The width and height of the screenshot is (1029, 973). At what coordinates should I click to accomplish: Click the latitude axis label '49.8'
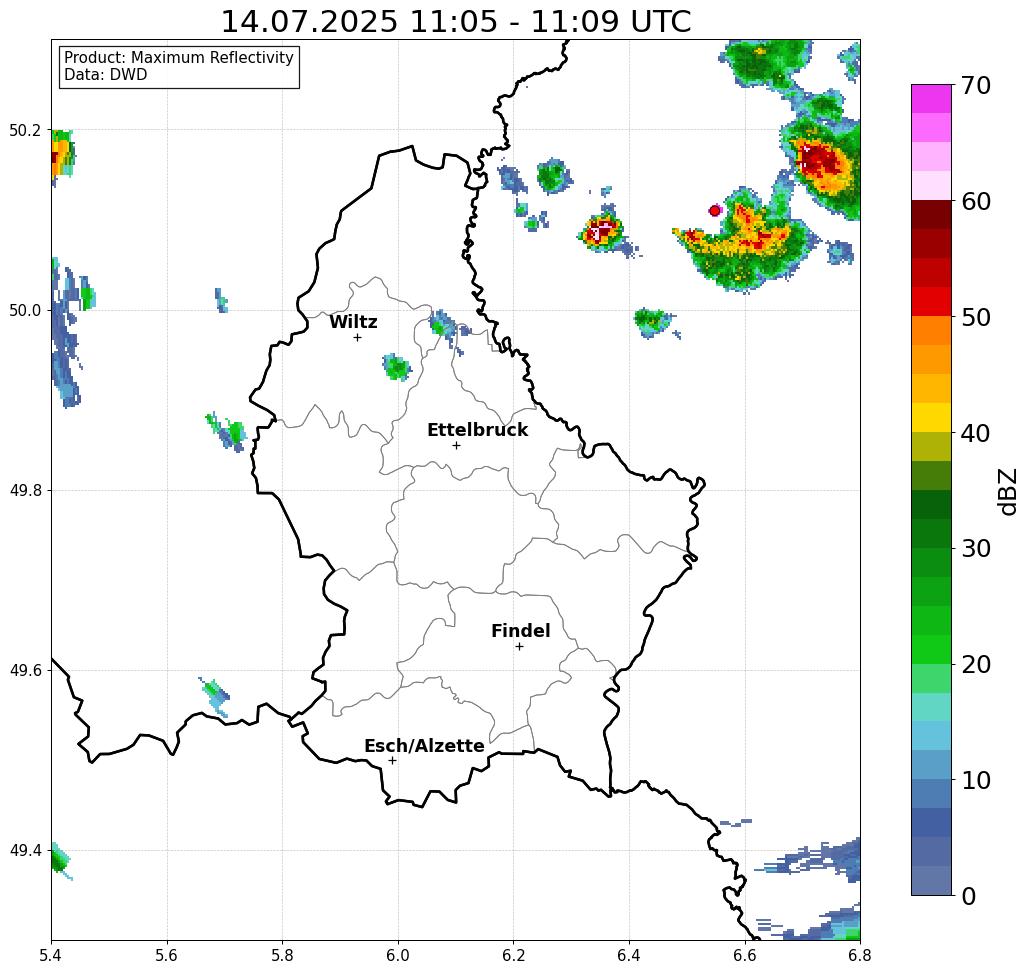(x=24, y=491)
